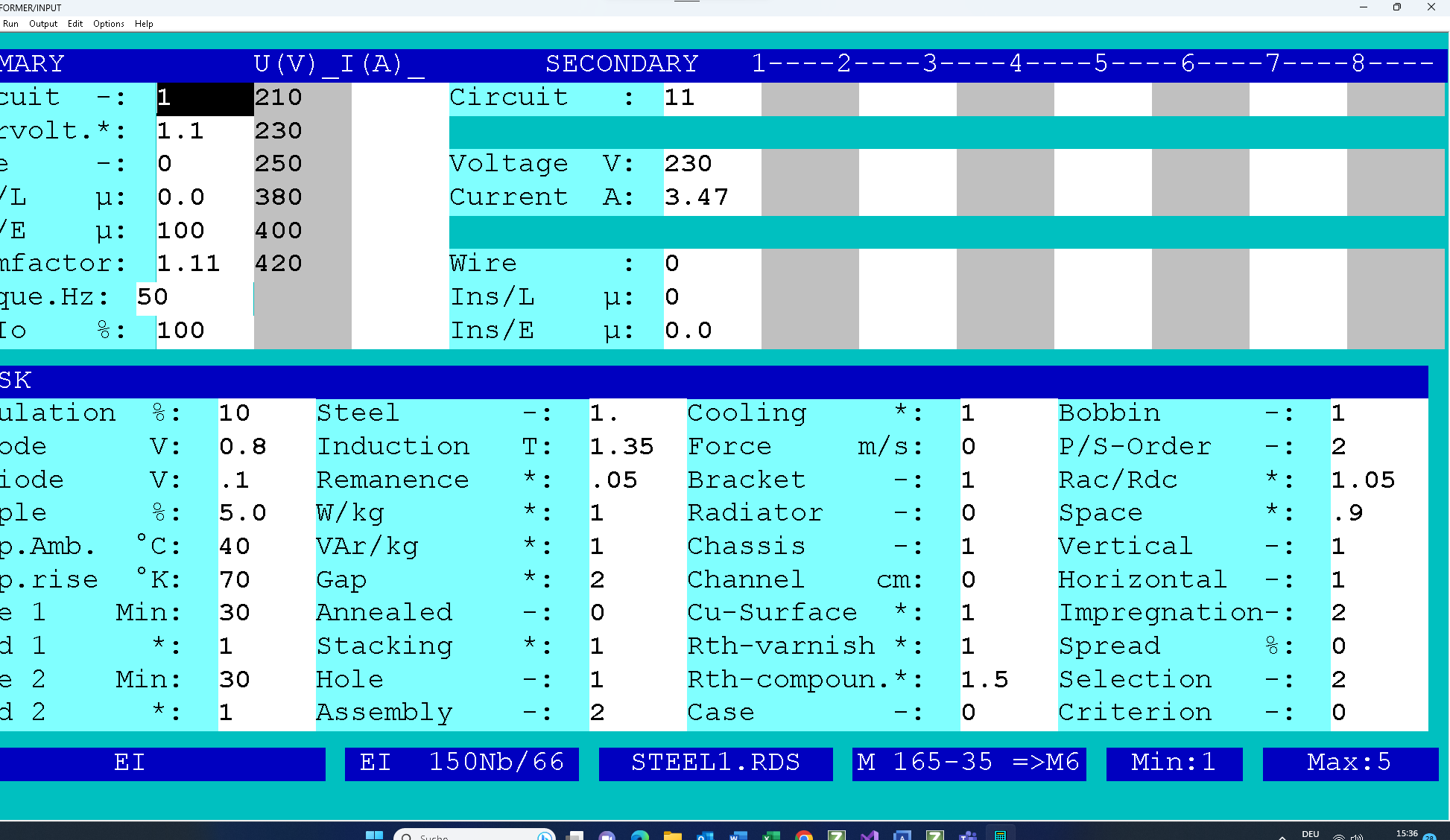
Task: Click the Temp. rise °K field 70
Action: click(267, 581)
